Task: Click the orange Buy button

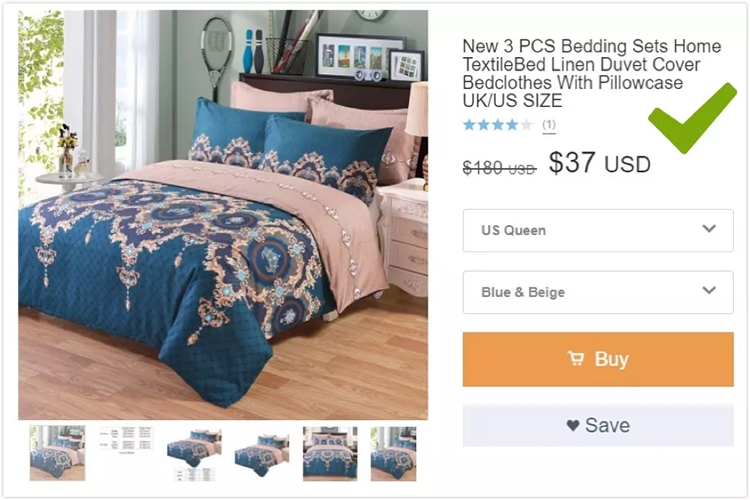Action: click(598, 359)
